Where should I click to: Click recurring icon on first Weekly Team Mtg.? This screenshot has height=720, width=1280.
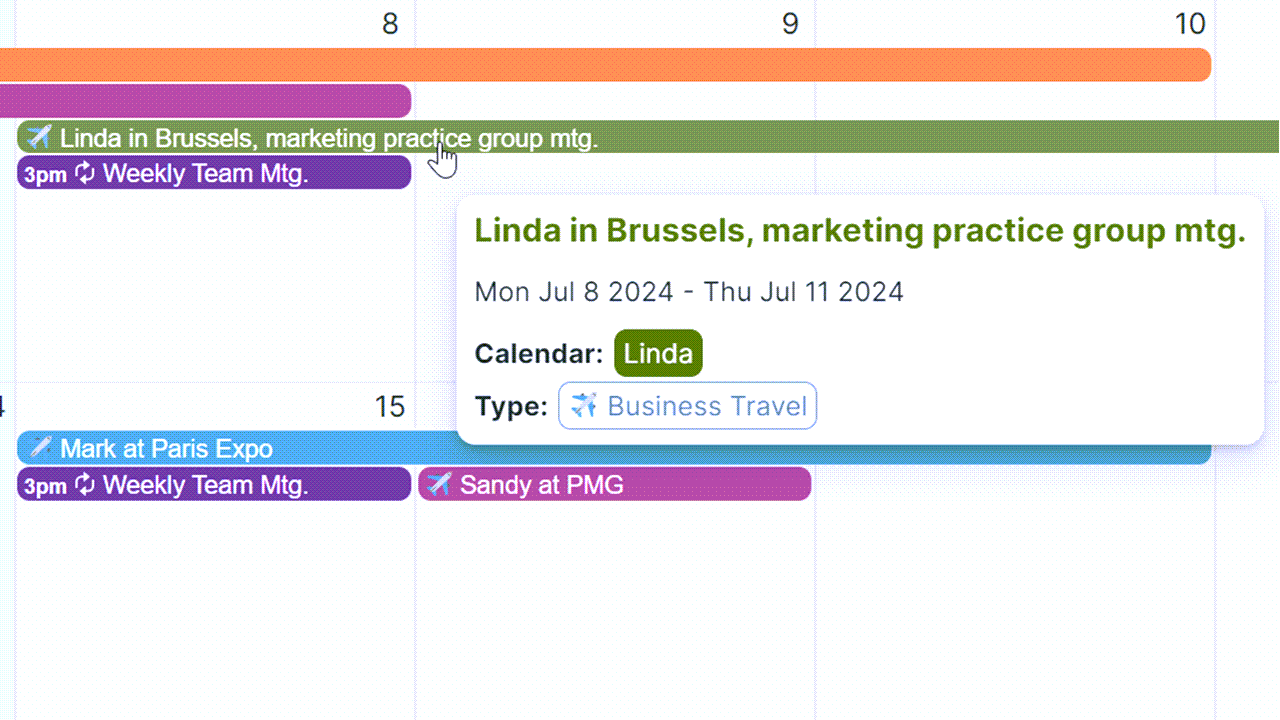point(85,173)
